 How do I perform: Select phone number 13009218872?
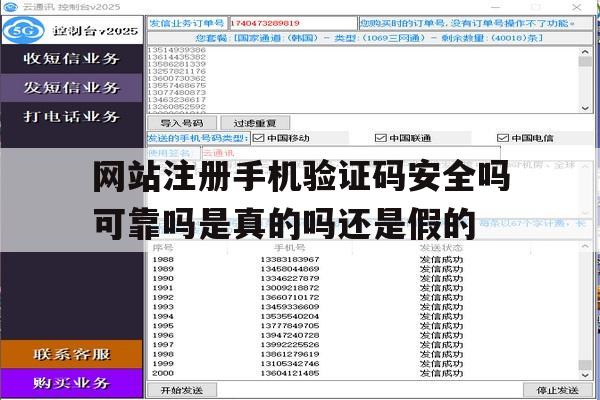pos(290,288)
